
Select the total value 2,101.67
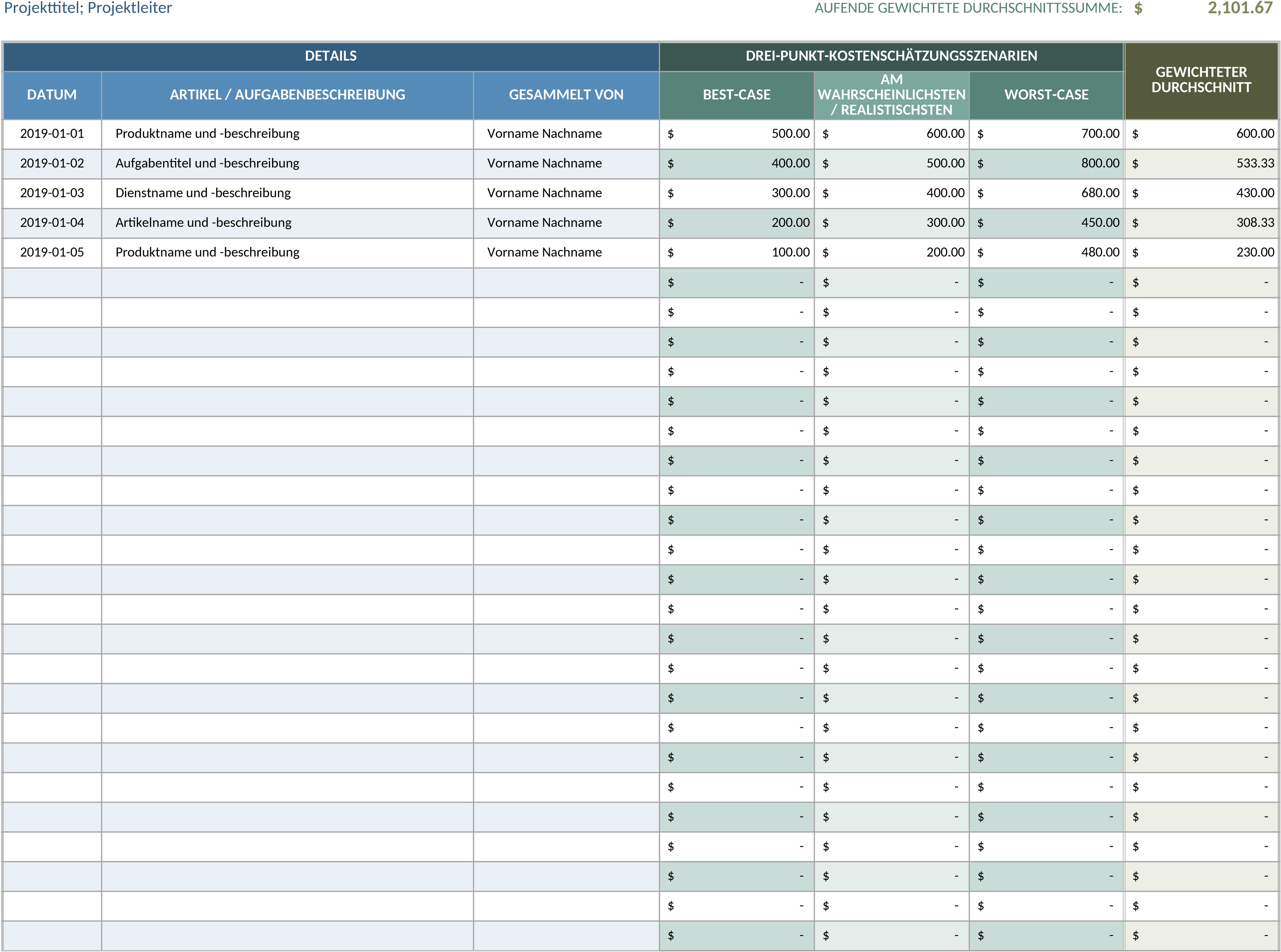1239,8
